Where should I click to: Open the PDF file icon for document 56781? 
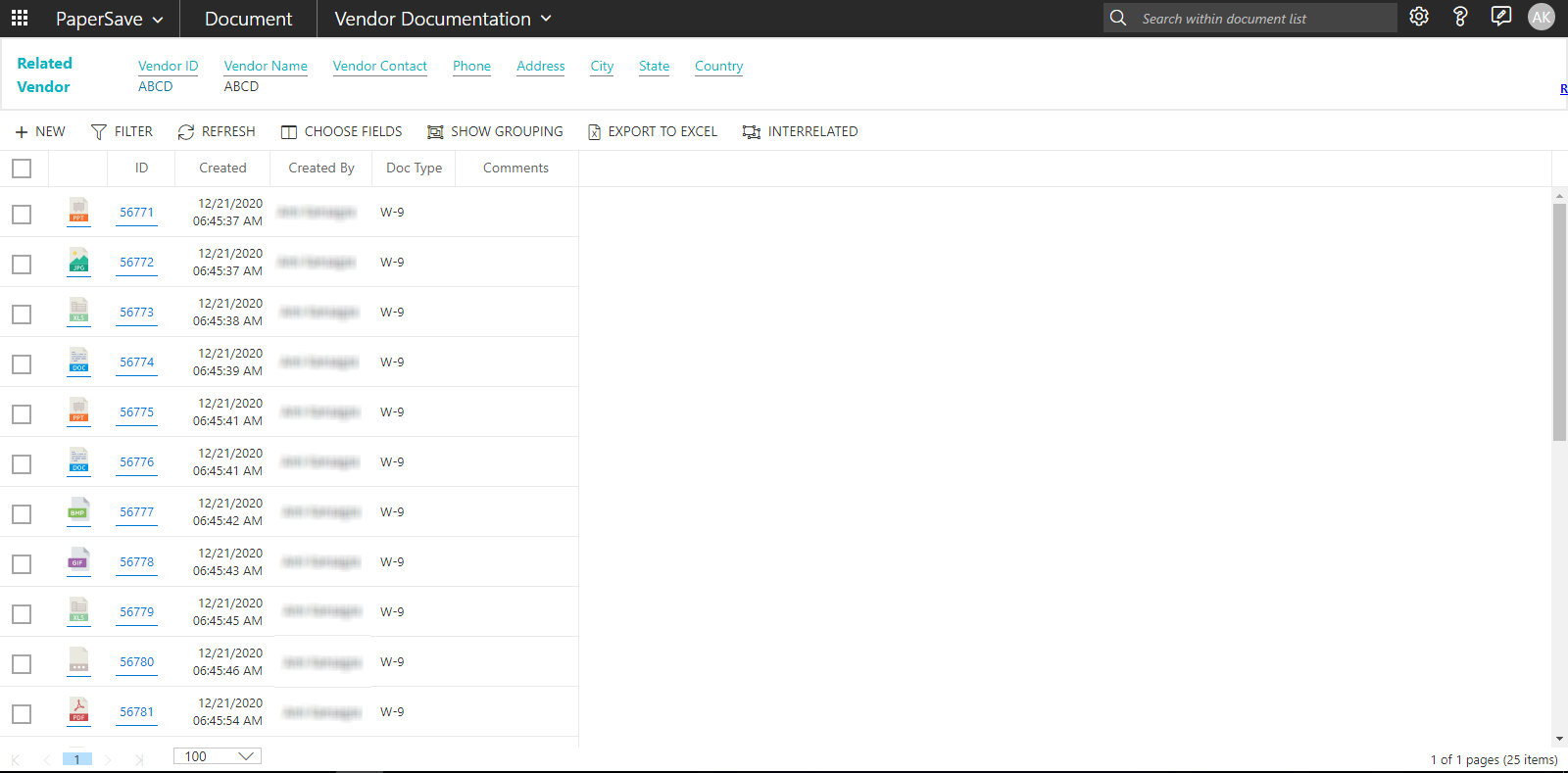tap(79, 710)
